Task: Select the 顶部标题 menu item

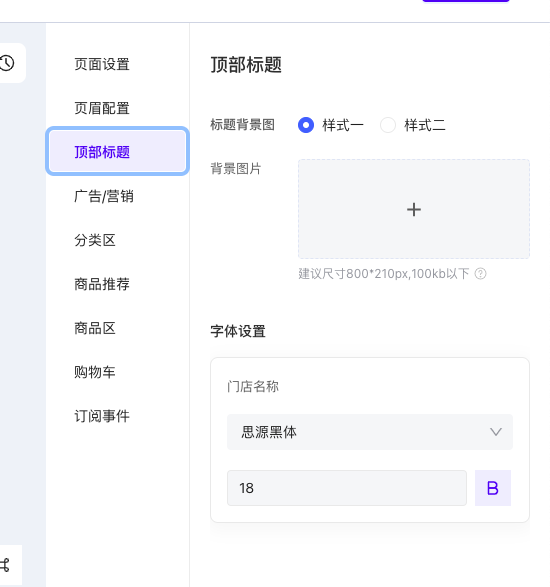Action: [117, 152]
